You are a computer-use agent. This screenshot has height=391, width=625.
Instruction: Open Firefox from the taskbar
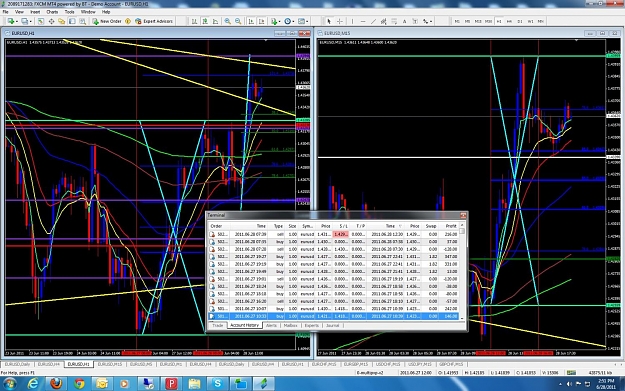[56, 383]
